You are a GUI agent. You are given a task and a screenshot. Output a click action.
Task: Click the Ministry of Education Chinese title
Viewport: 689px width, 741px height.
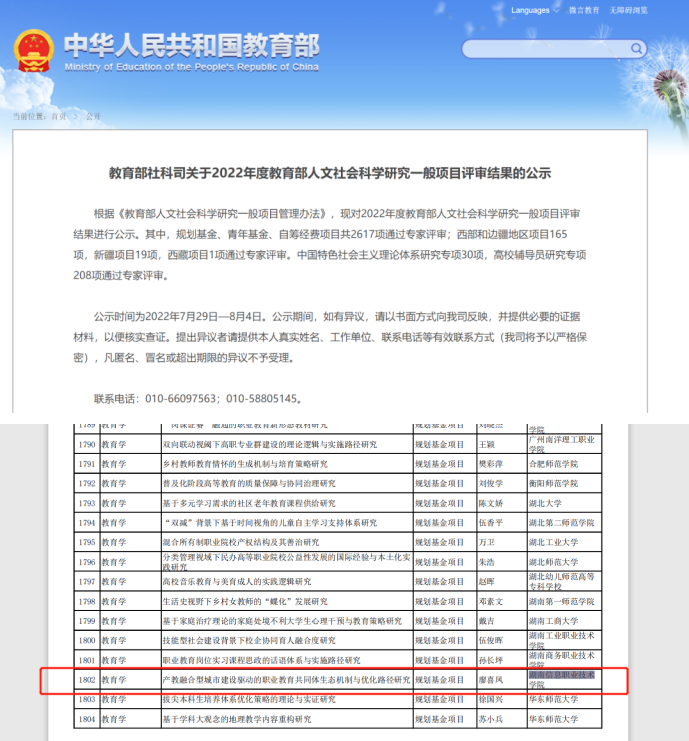(x=190, y=45)
